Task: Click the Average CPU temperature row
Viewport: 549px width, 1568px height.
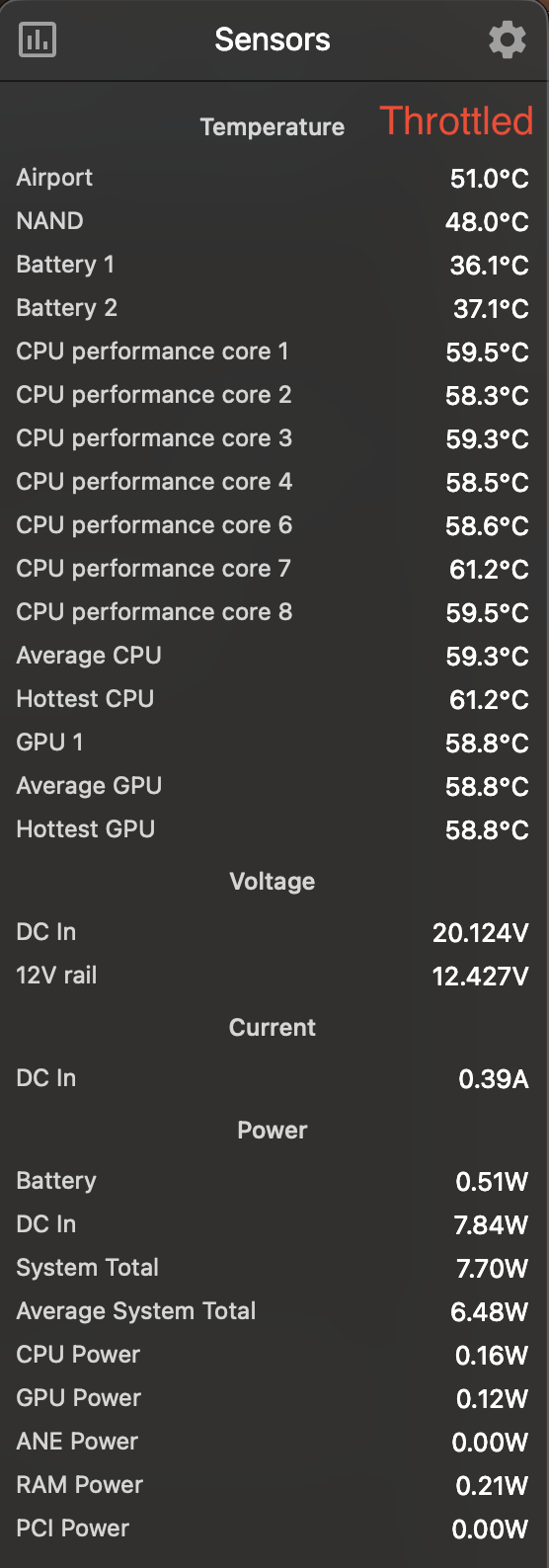Action: coord(274,656)
